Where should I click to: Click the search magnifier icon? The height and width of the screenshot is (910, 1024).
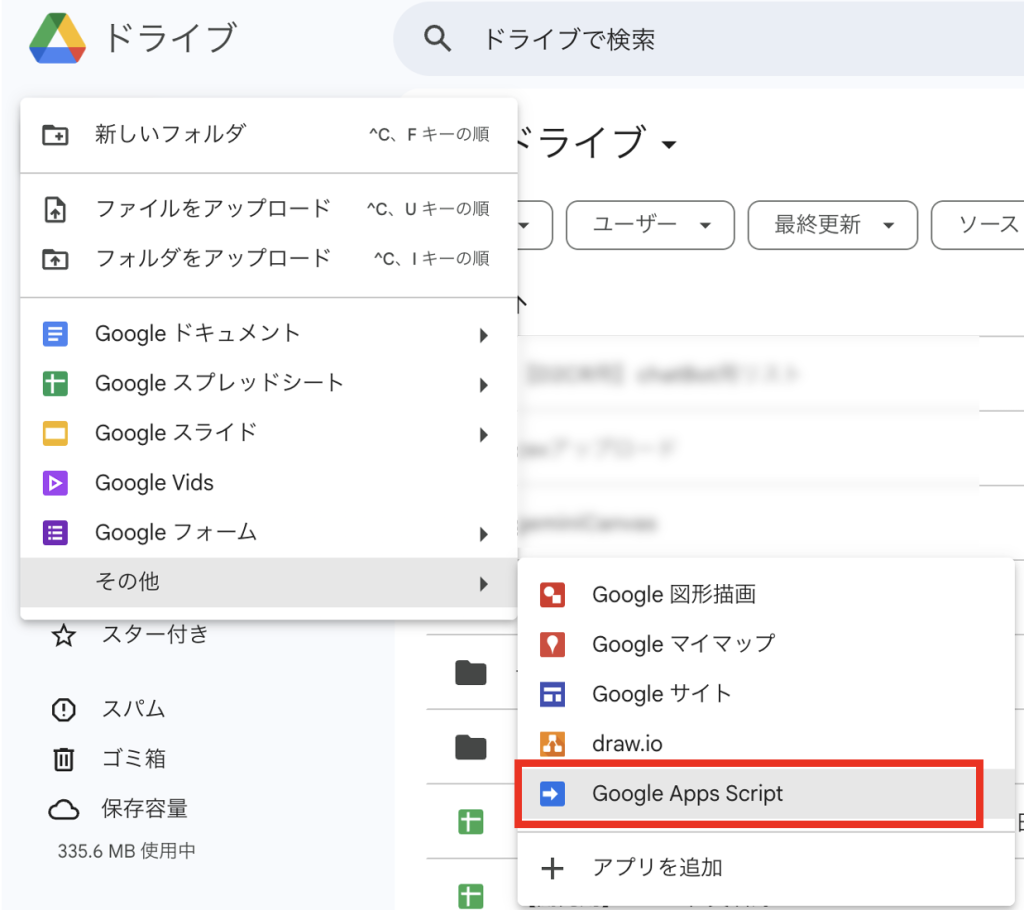pyautogui.click(x=437, y=39)
